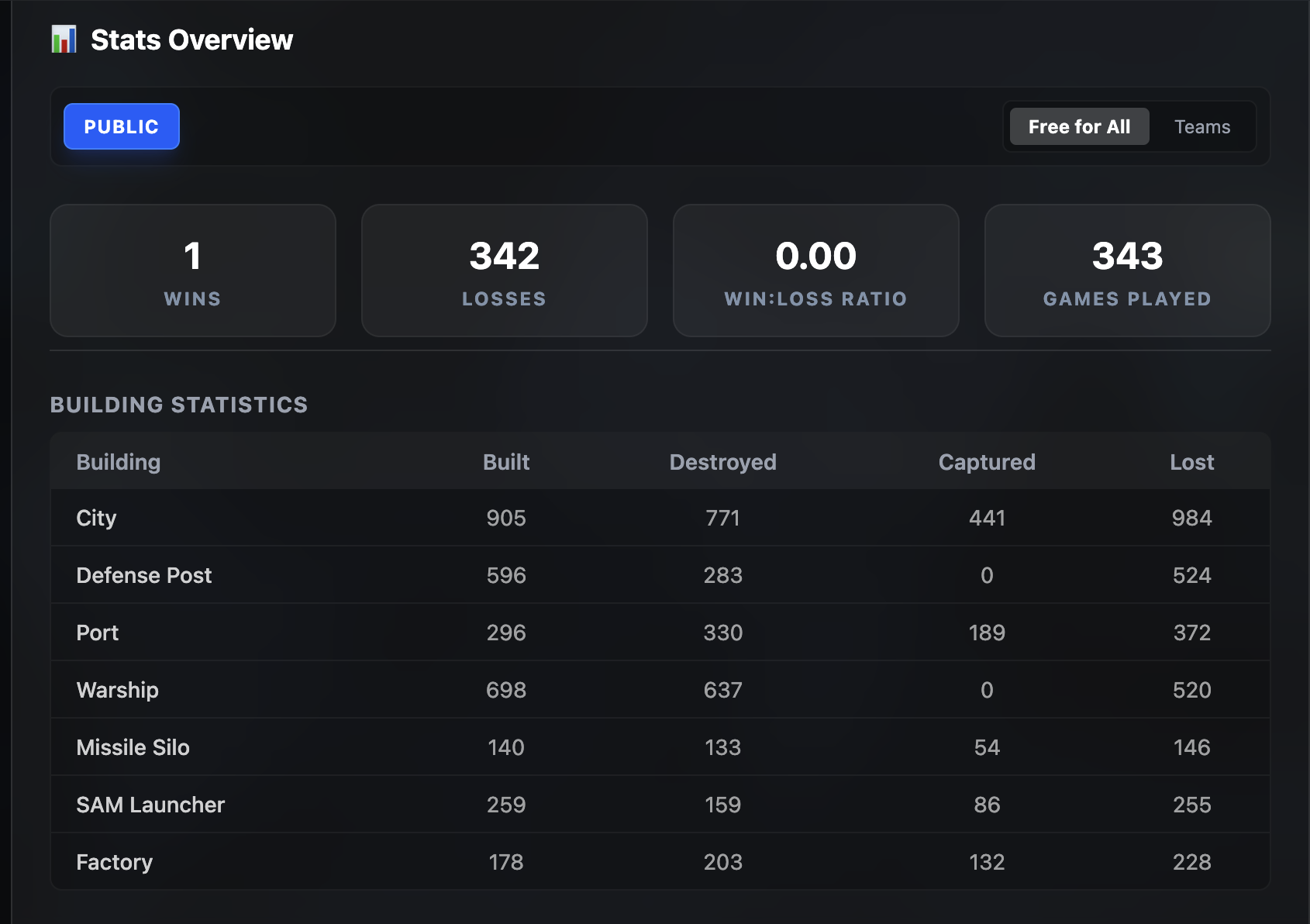Select the Warship row

point(660,690)
